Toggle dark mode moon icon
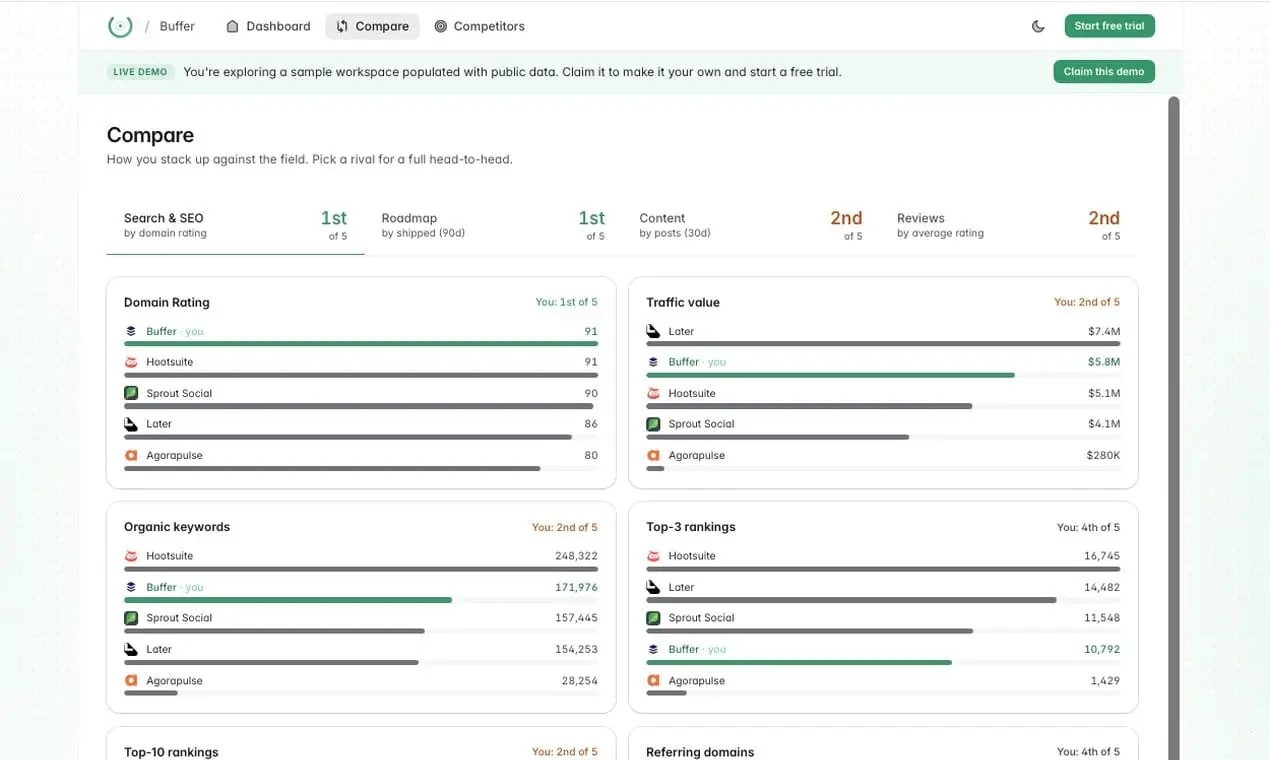This screenshot has height=760, width=1270. (1038, 27)
